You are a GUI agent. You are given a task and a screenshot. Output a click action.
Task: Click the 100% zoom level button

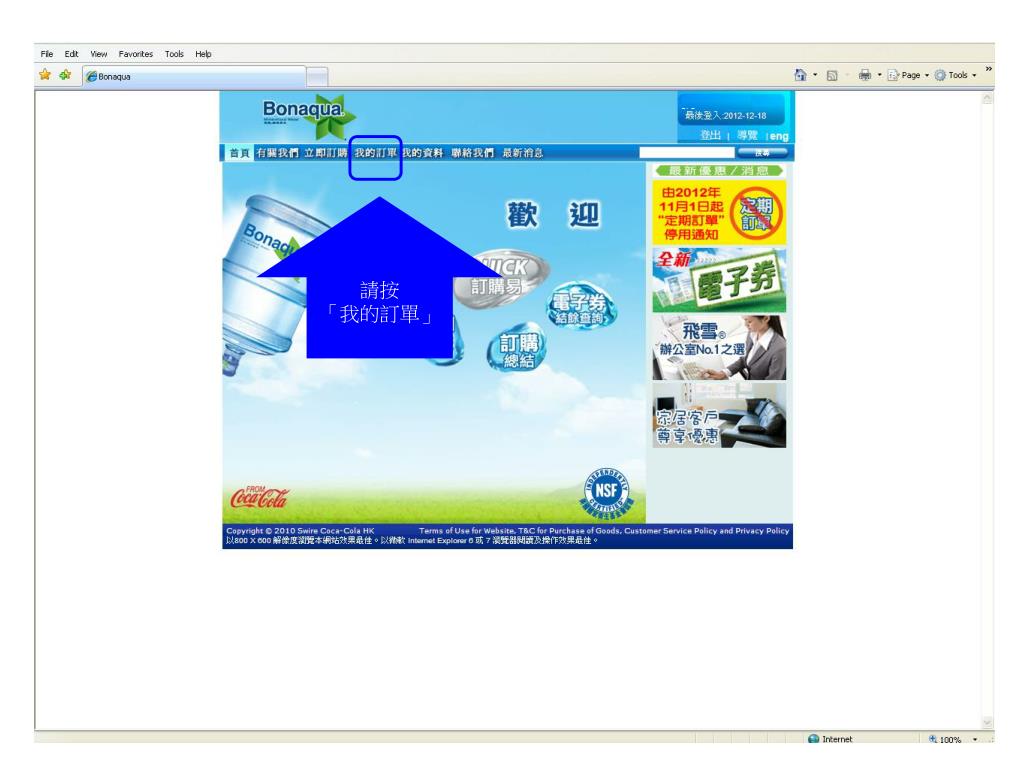click(x=945, y=739)
